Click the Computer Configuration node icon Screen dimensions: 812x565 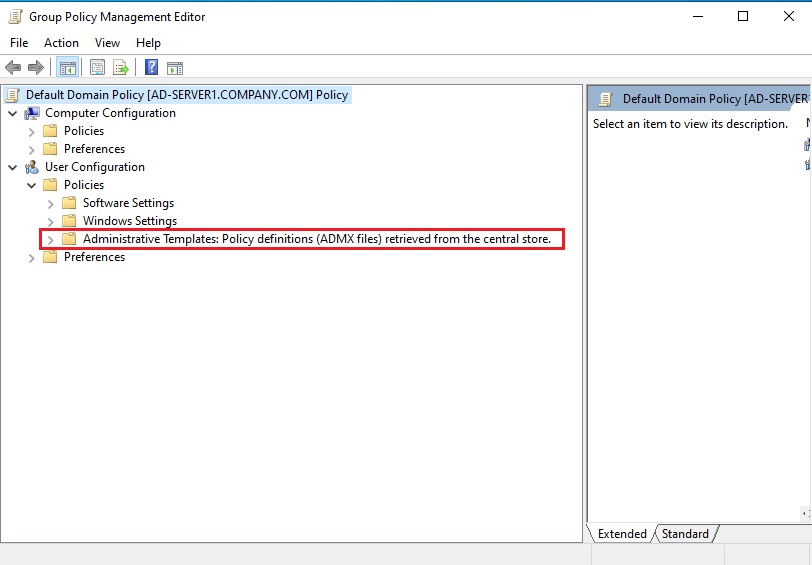point(32,113)
